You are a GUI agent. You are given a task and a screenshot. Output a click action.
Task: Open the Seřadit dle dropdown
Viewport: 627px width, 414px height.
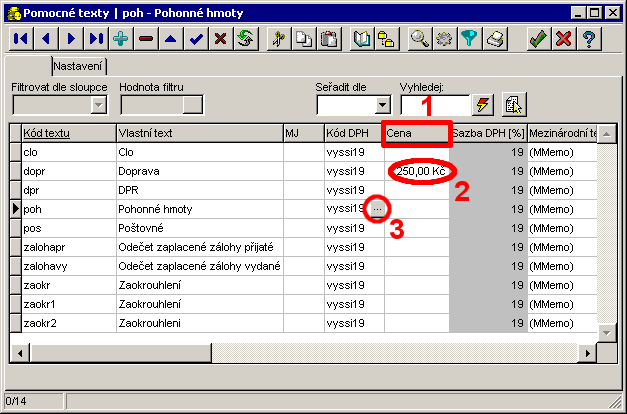coord(382,105)
